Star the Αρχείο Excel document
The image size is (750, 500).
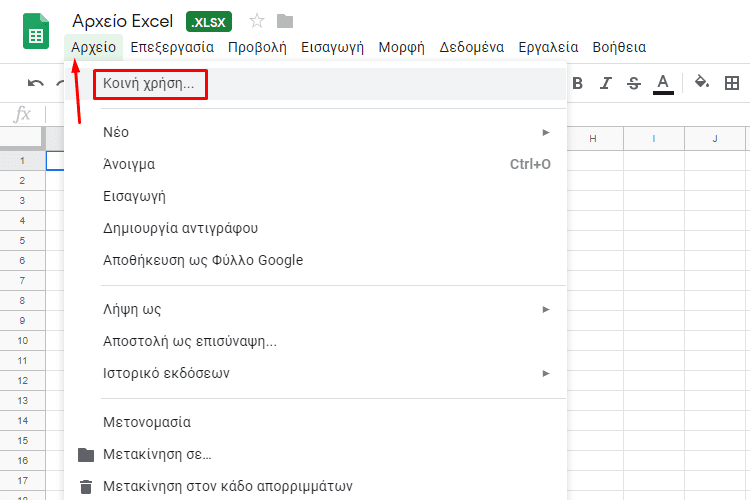[257, 21]
